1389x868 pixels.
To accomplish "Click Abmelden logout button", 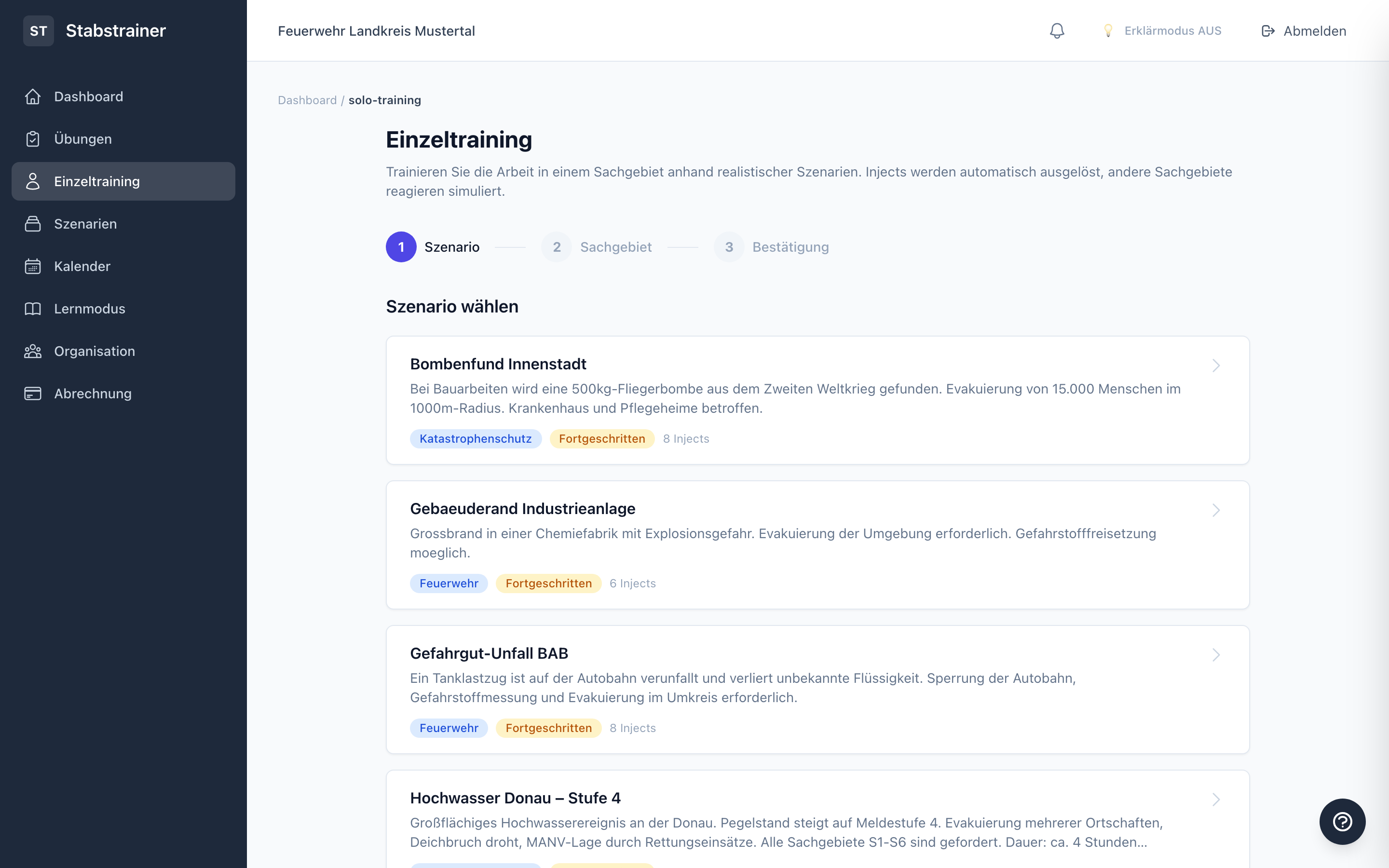I will pos(1304,31).
